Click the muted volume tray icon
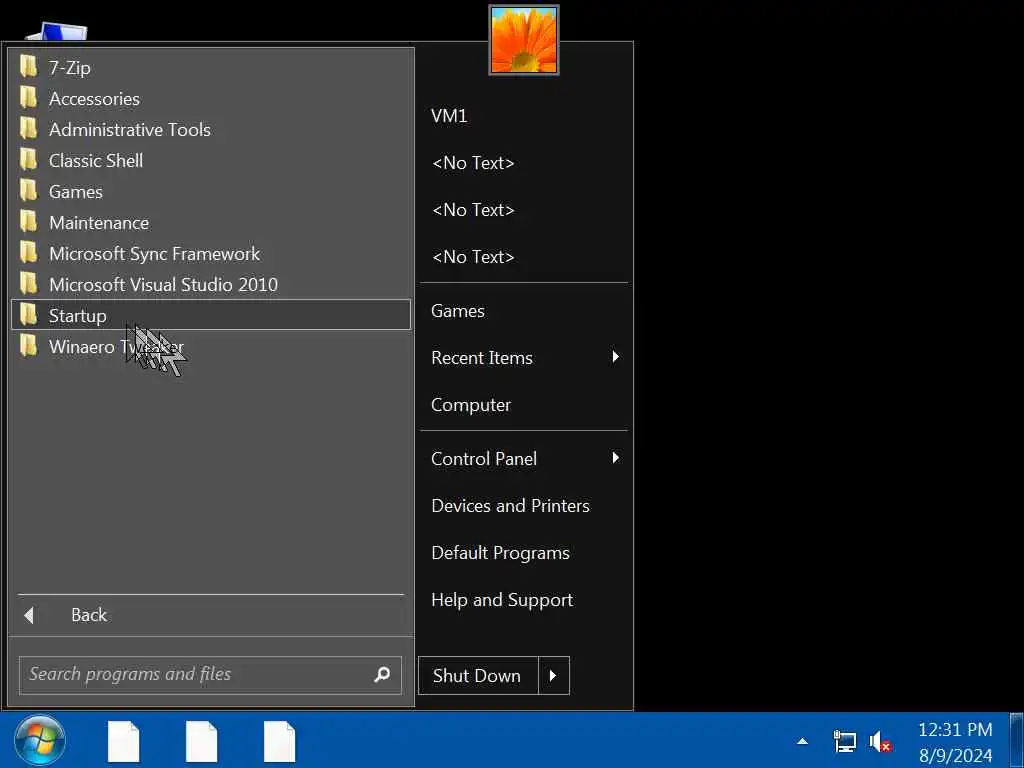This screenshot has height=768, width=1024. [880, 742]
